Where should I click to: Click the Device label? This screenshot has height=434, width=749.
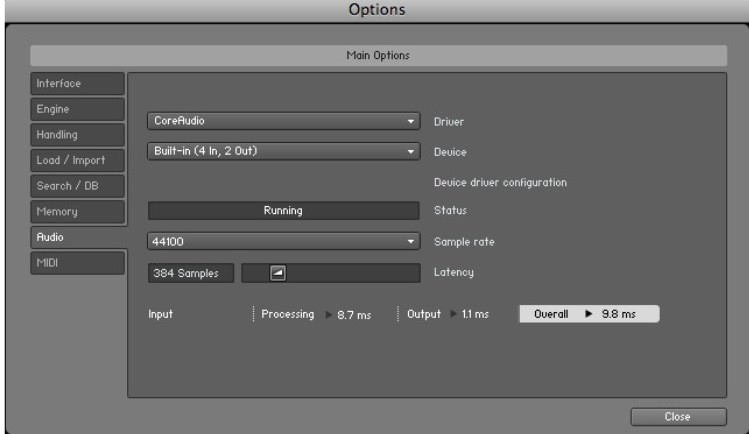tap(450, 152)
